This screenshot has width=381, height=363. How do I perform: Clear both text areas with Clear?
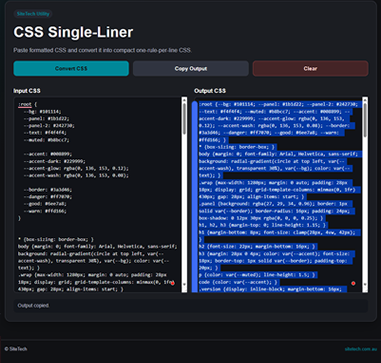pos(310,68)
